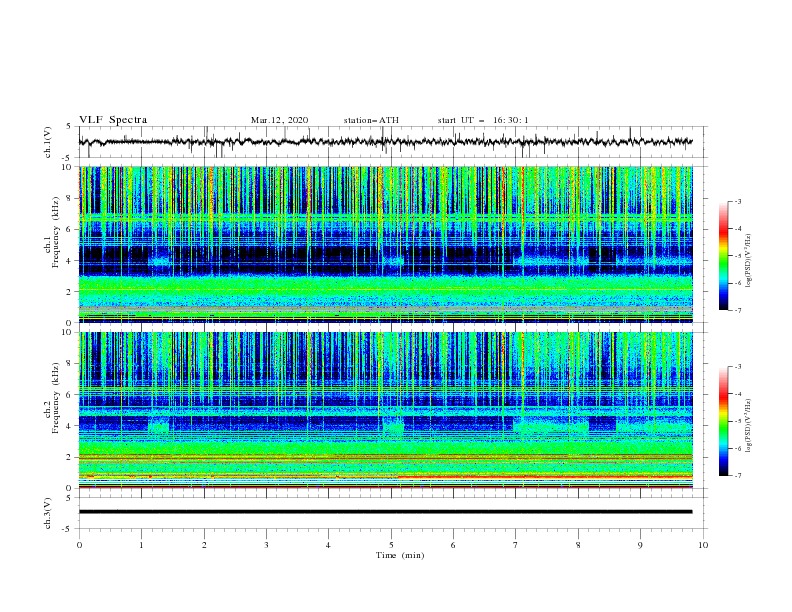
Task: Click the "ch.1(V)" waveform axis label
Action: (x=48, y=142)
